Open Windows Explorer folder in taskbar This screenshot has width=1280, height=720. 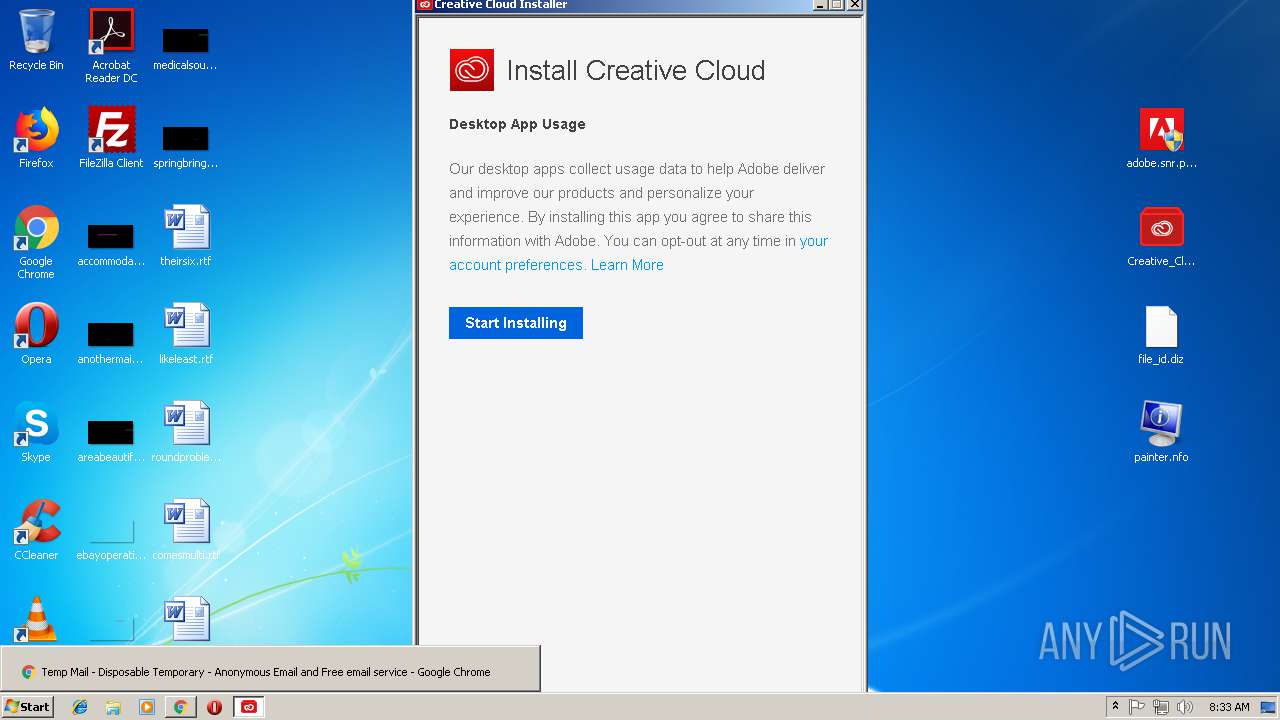113,707
